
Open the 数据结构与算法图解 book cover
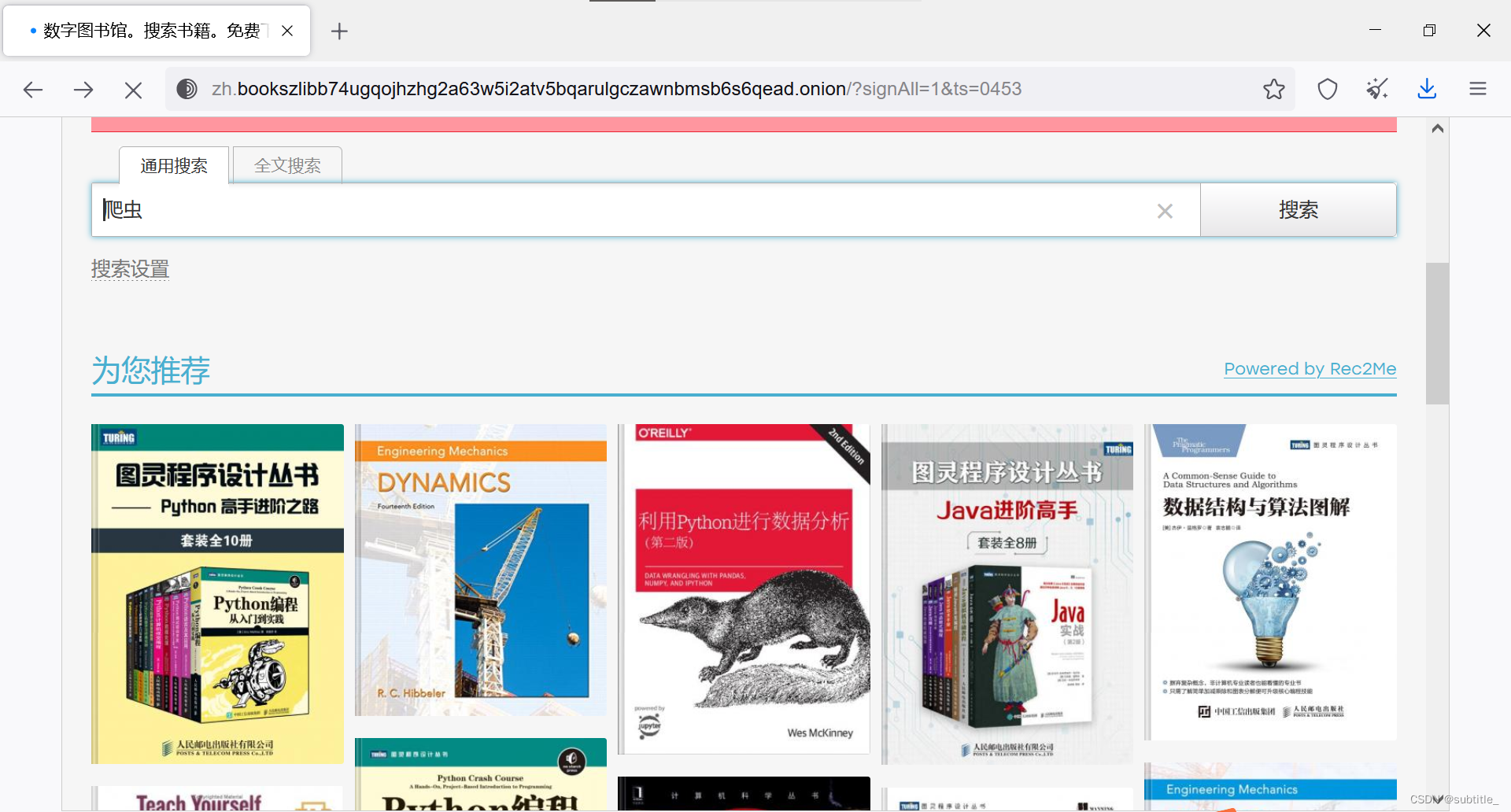[1270, 582]
